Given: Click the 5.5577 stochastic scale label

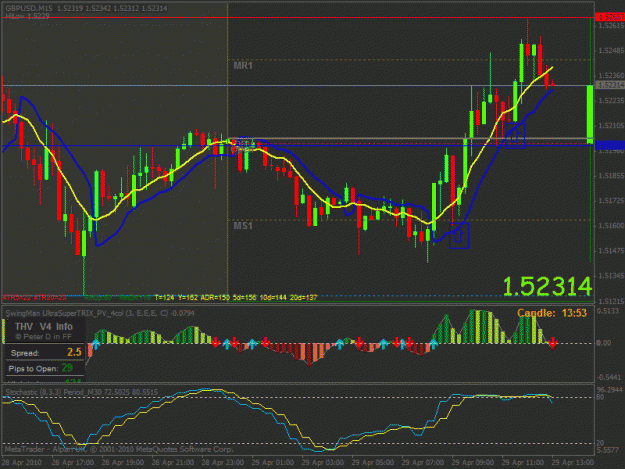Looking at the screenshot, I should pyautogui.click(x=608, y=450).
